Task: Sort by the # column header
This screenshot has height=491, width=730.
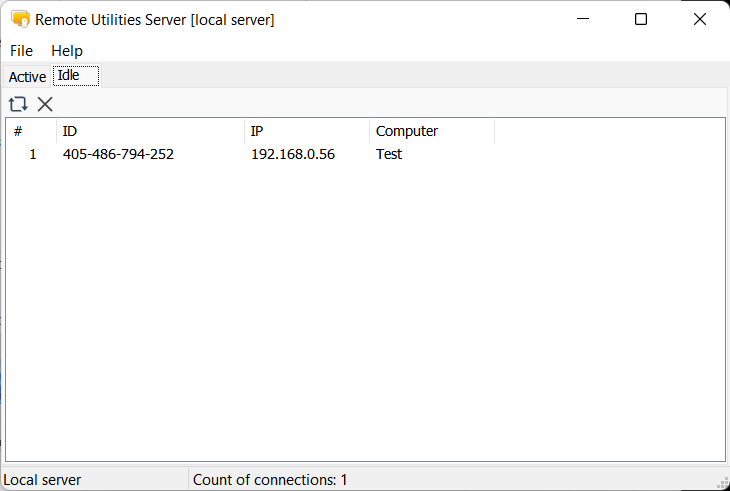Action: (31, 131)
